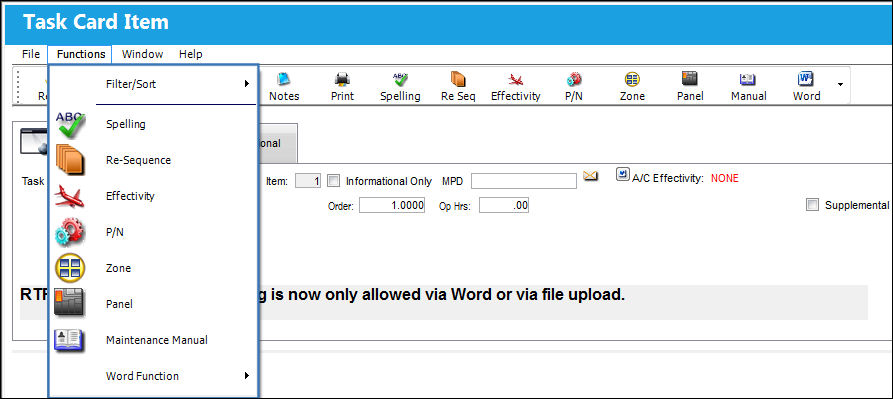Click the red NONE effectivity value
Viewport: 893px width, 399px height.
click(724, 178)
